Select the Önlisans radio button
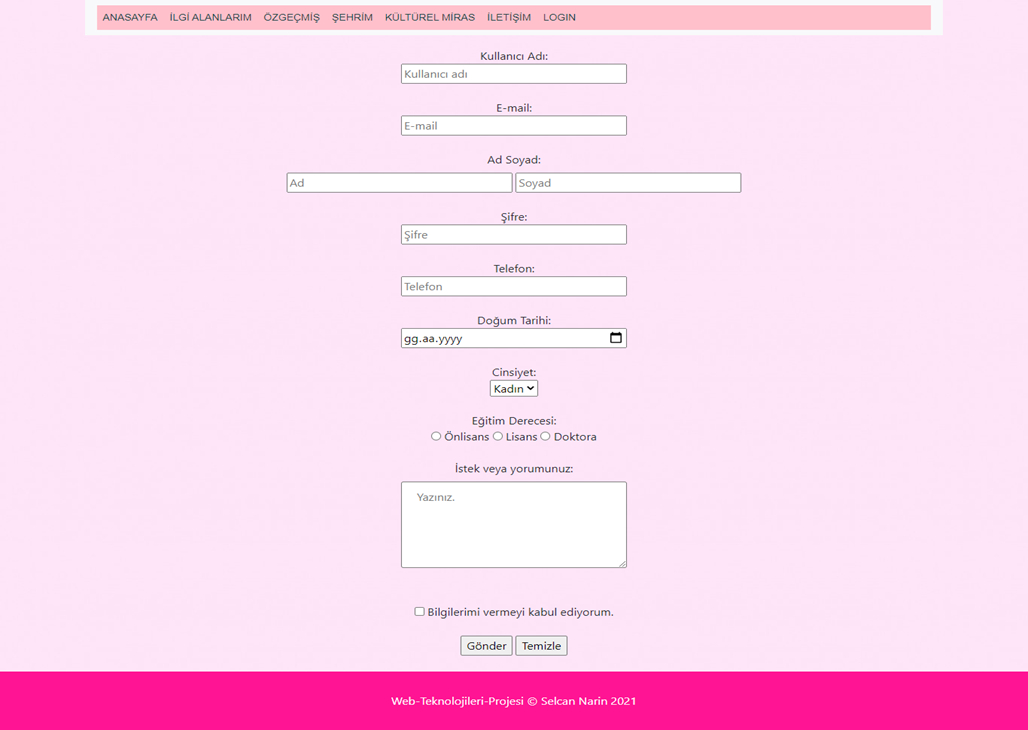The image size is (1028, 730). 436,436
